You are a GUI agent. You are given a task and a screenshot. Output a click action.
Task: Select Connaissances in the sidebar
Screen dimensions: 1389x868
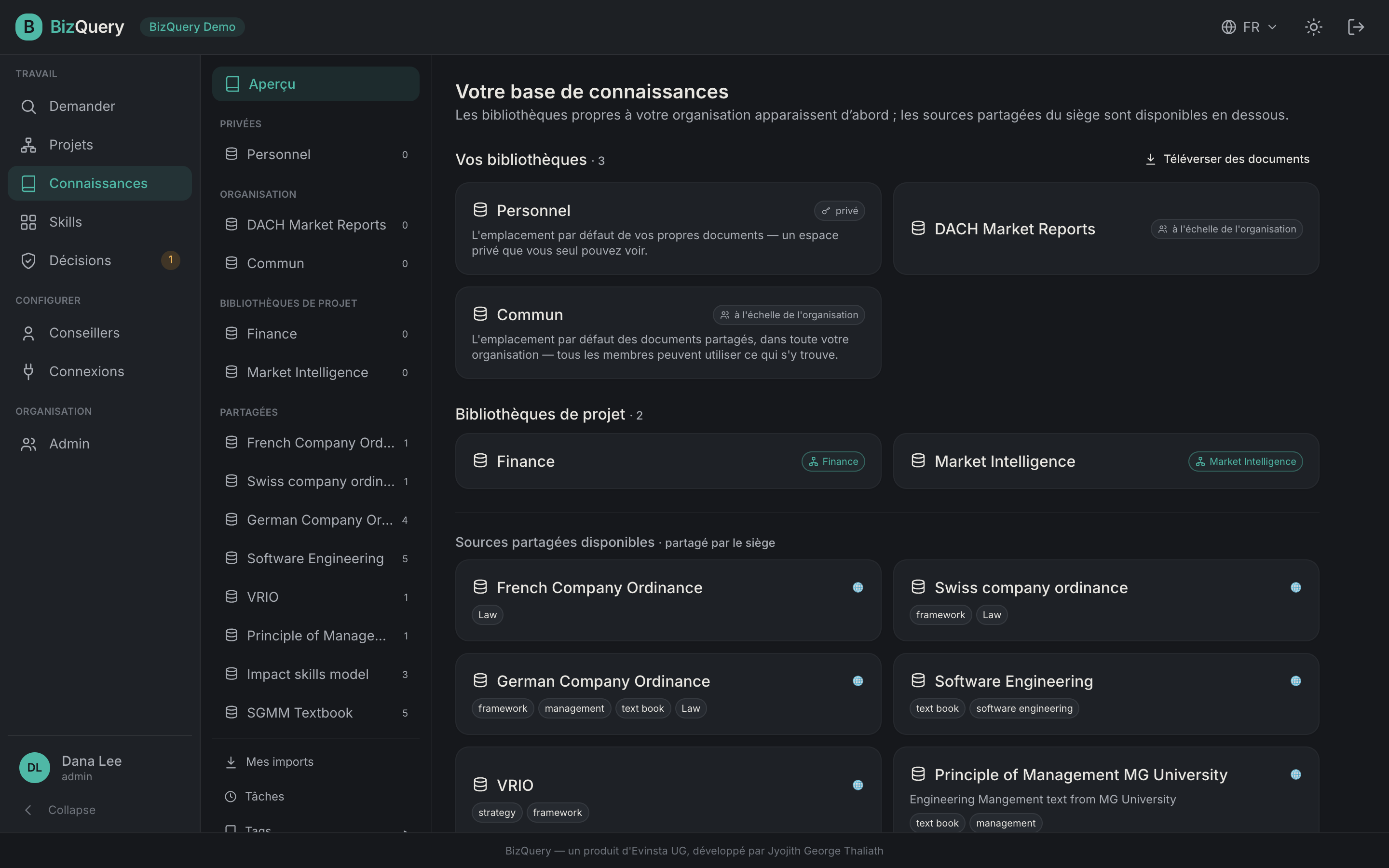100,183
